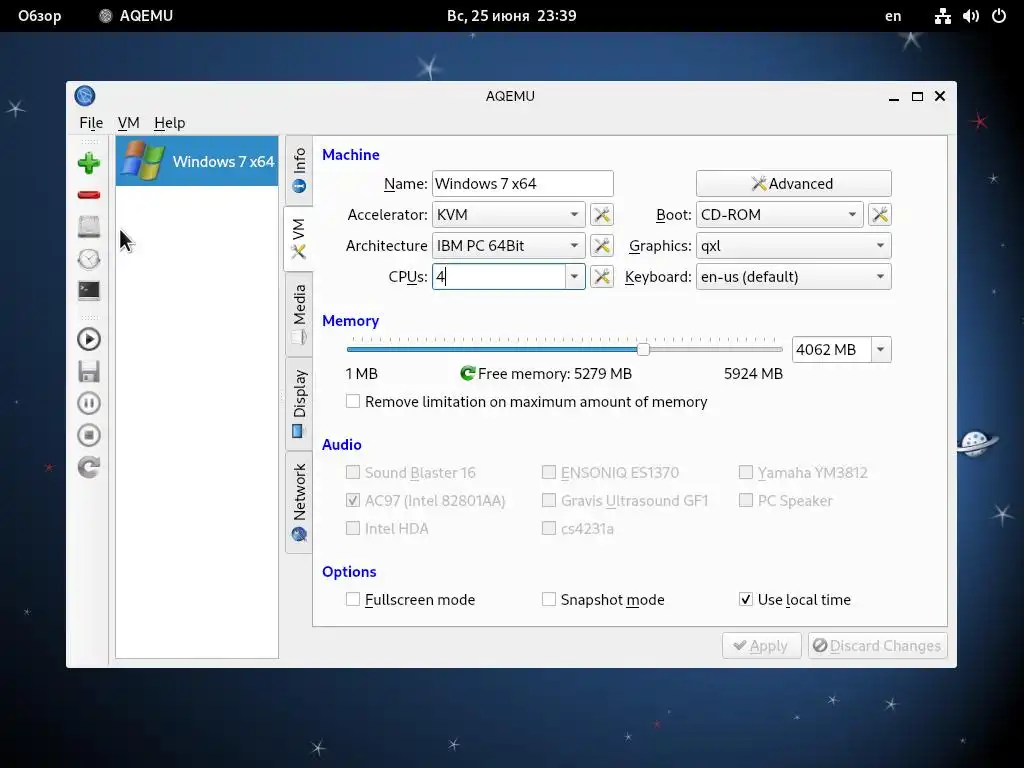Click in the Name text field
The height and width of the screenshot is (768, 1024).
522,184
